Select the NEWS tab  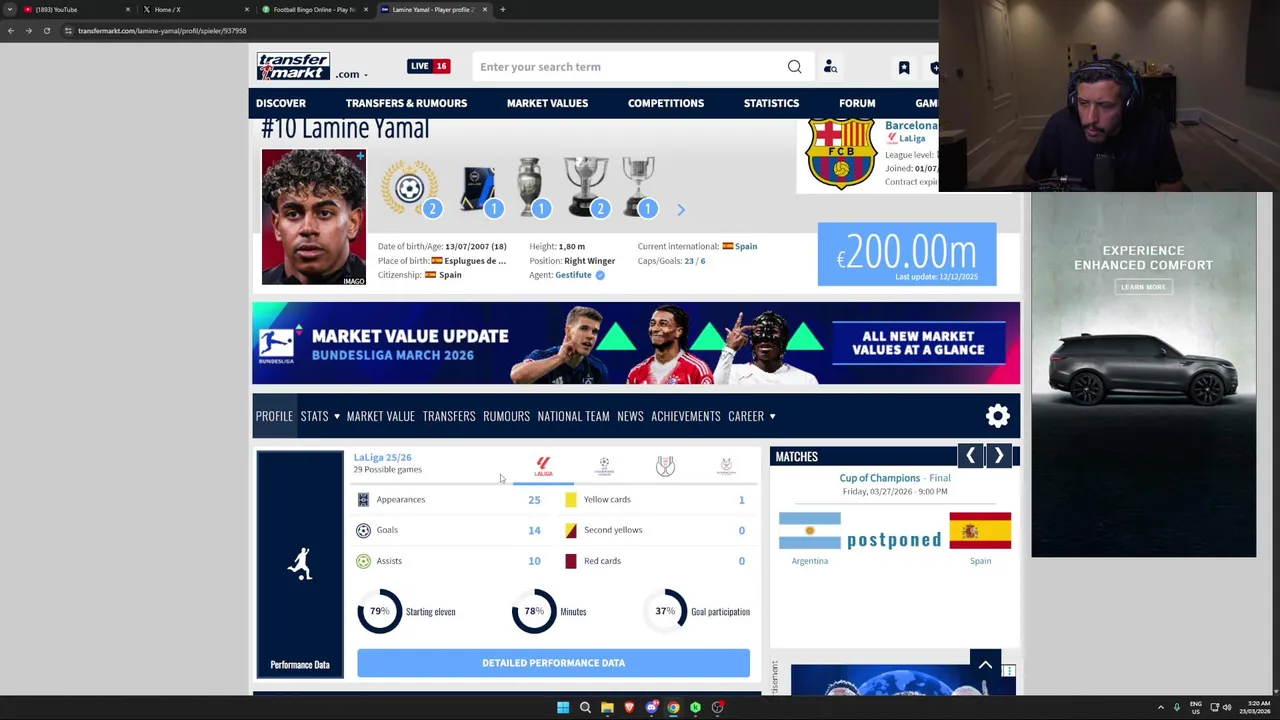[x=630, y=416]
